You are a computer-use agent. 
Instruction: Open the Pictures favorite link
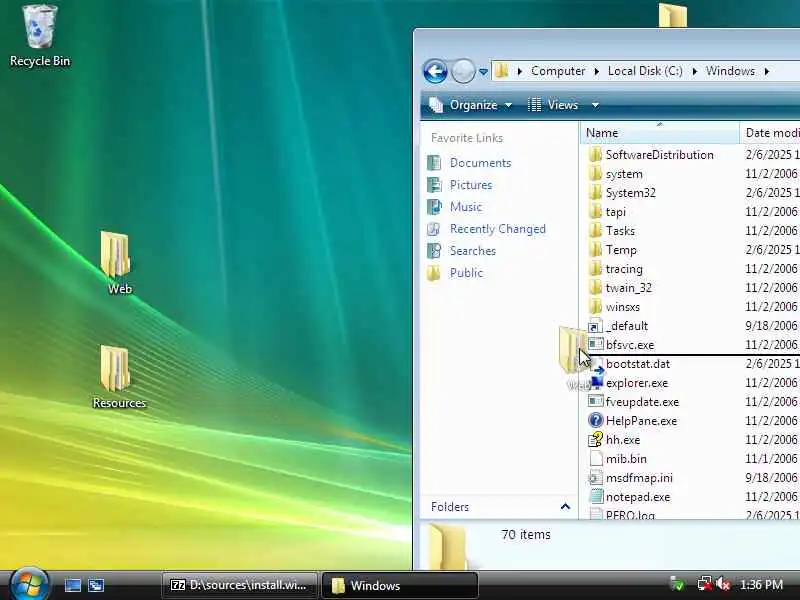(470, 185)
